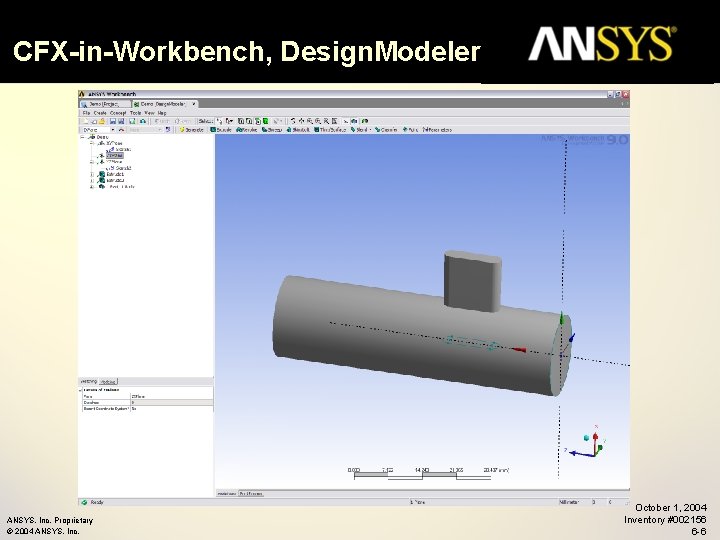This screenshot has width=720, height=540.
Task: Click the Details plane name value field
Action: click(172, 396)
